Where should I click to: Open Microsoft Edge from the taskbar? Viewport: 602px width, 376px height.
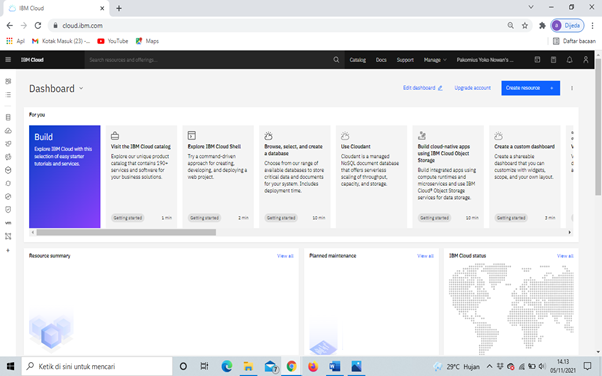tap(227, 366)
